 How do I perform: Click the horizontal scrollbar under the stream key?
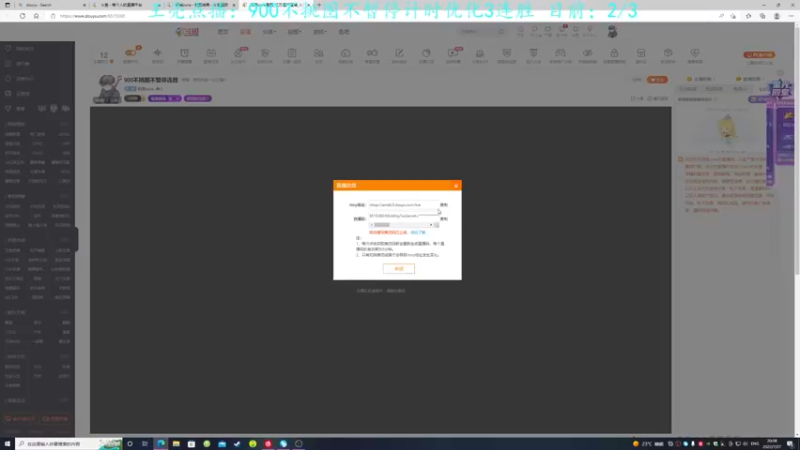[403, 225]
